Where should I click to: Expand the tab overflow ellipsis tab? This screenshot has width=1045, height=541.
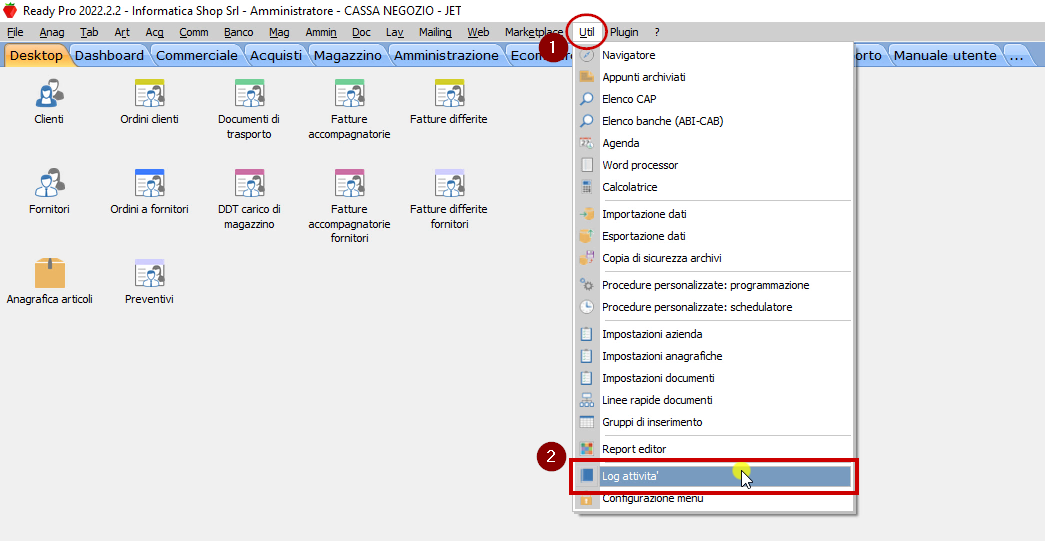pyautogui.click(x=1017, y=56)
